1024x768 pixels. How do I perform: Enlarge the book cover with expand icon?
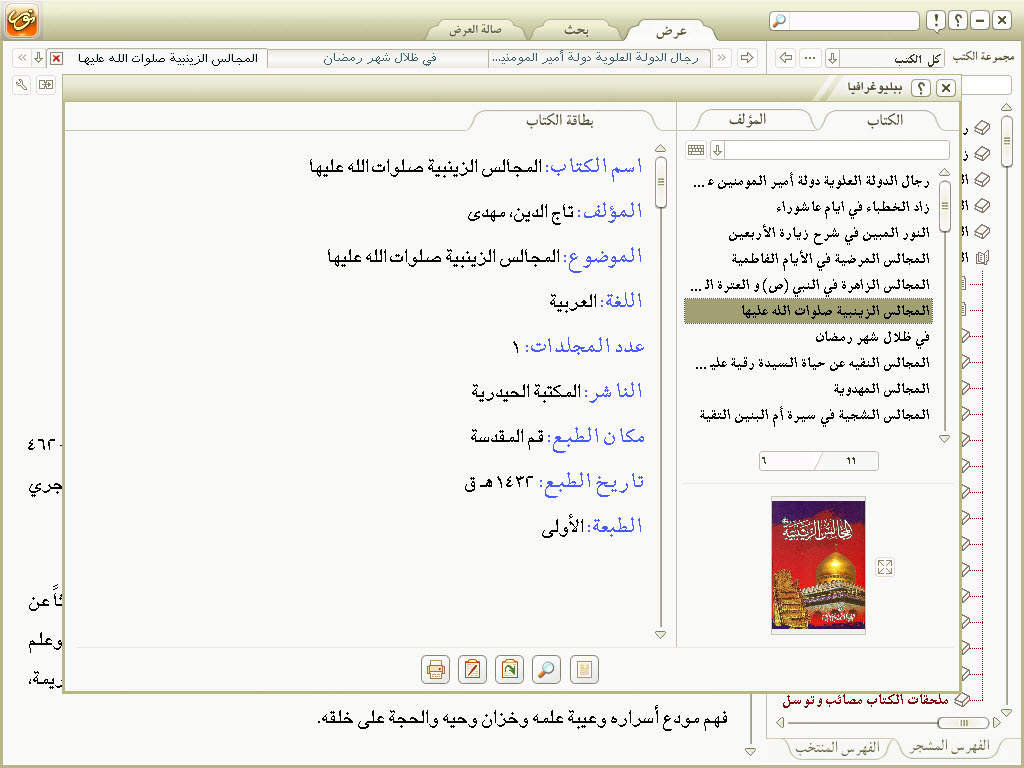coord(884,567)
